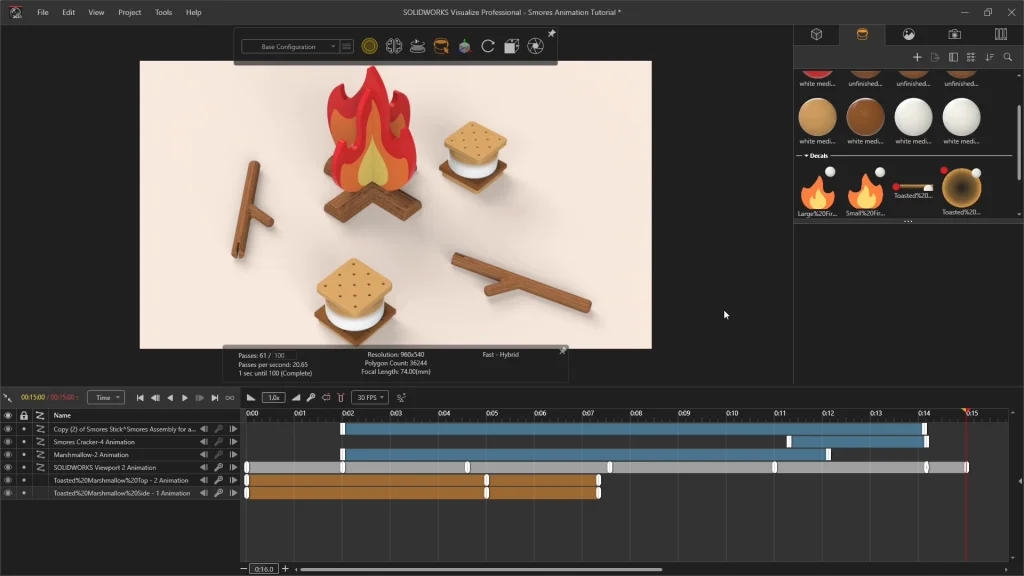Open the Project menu
The image size is (1024, 576).
pyautogui.click(x=129, y=12)
